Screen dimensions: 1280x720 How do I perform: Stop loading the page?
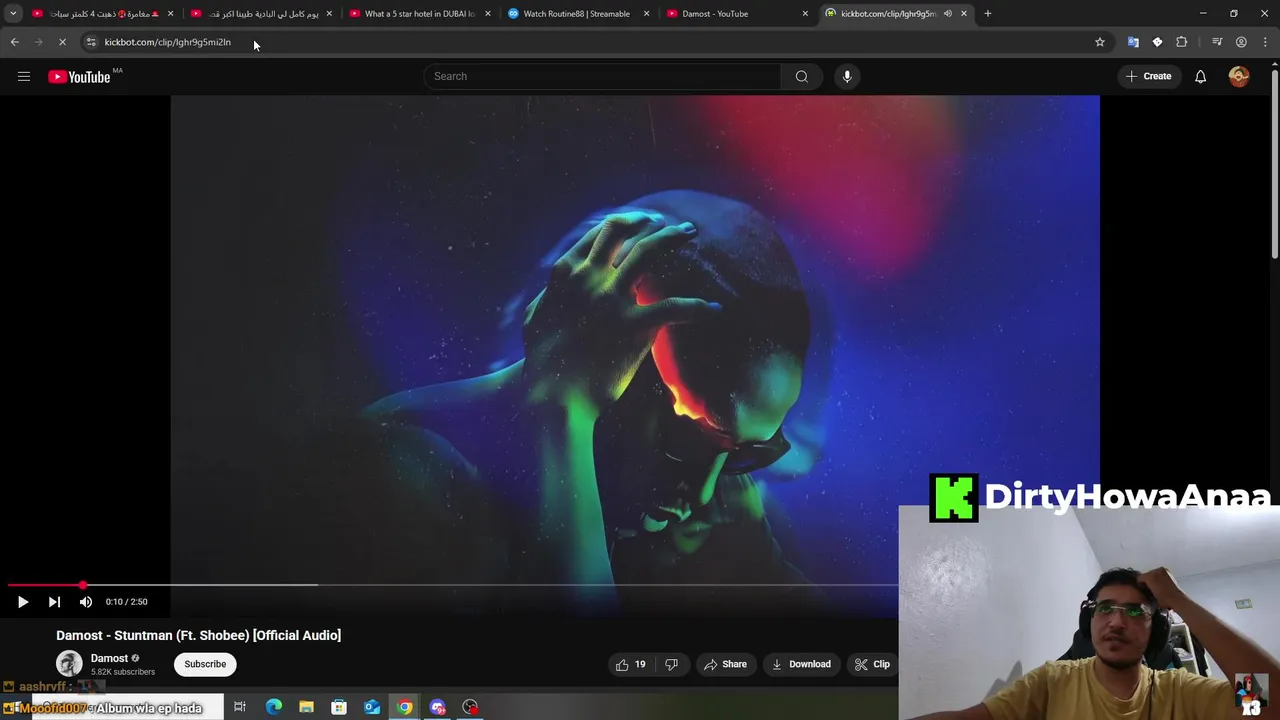pyautogui.click(x=62, y=42)
